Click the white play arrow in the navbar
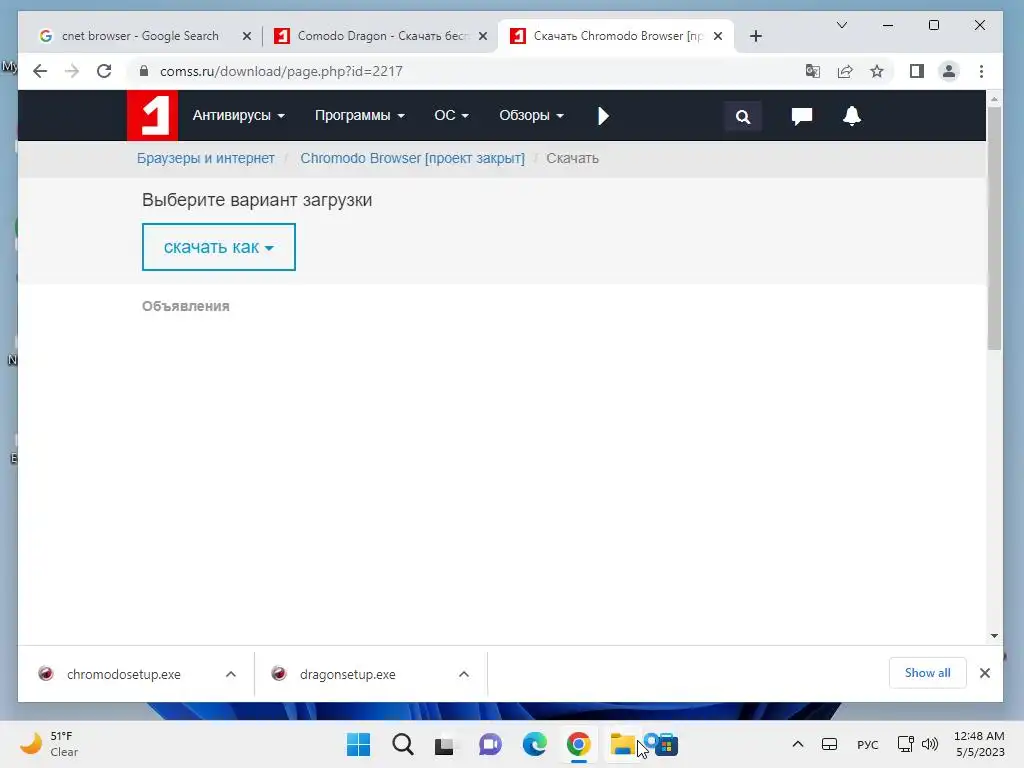 point(603,116)
